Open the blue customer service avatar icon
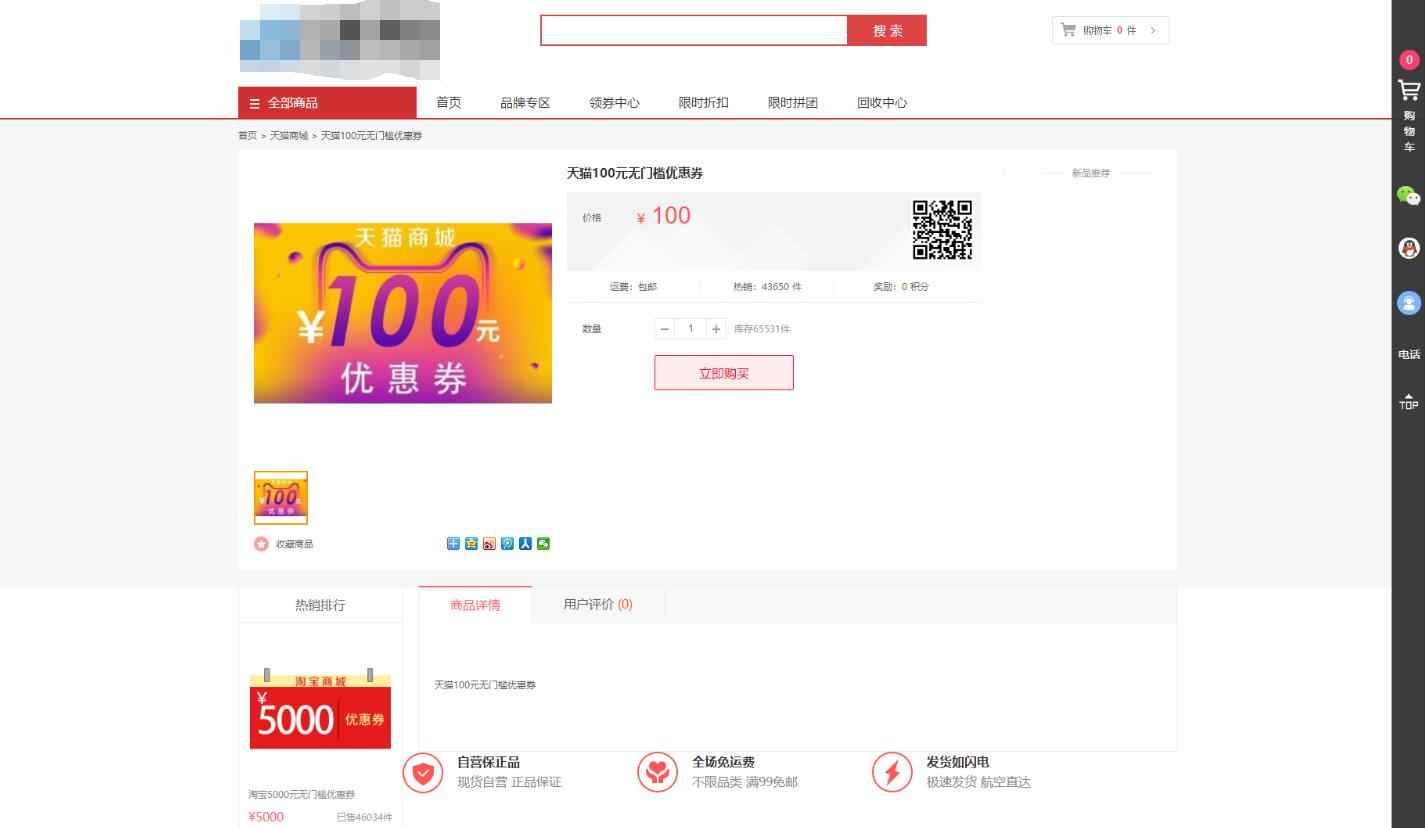Viewport: 1425px width, 828px height. pyautogui.click(x=1408, y=303)
